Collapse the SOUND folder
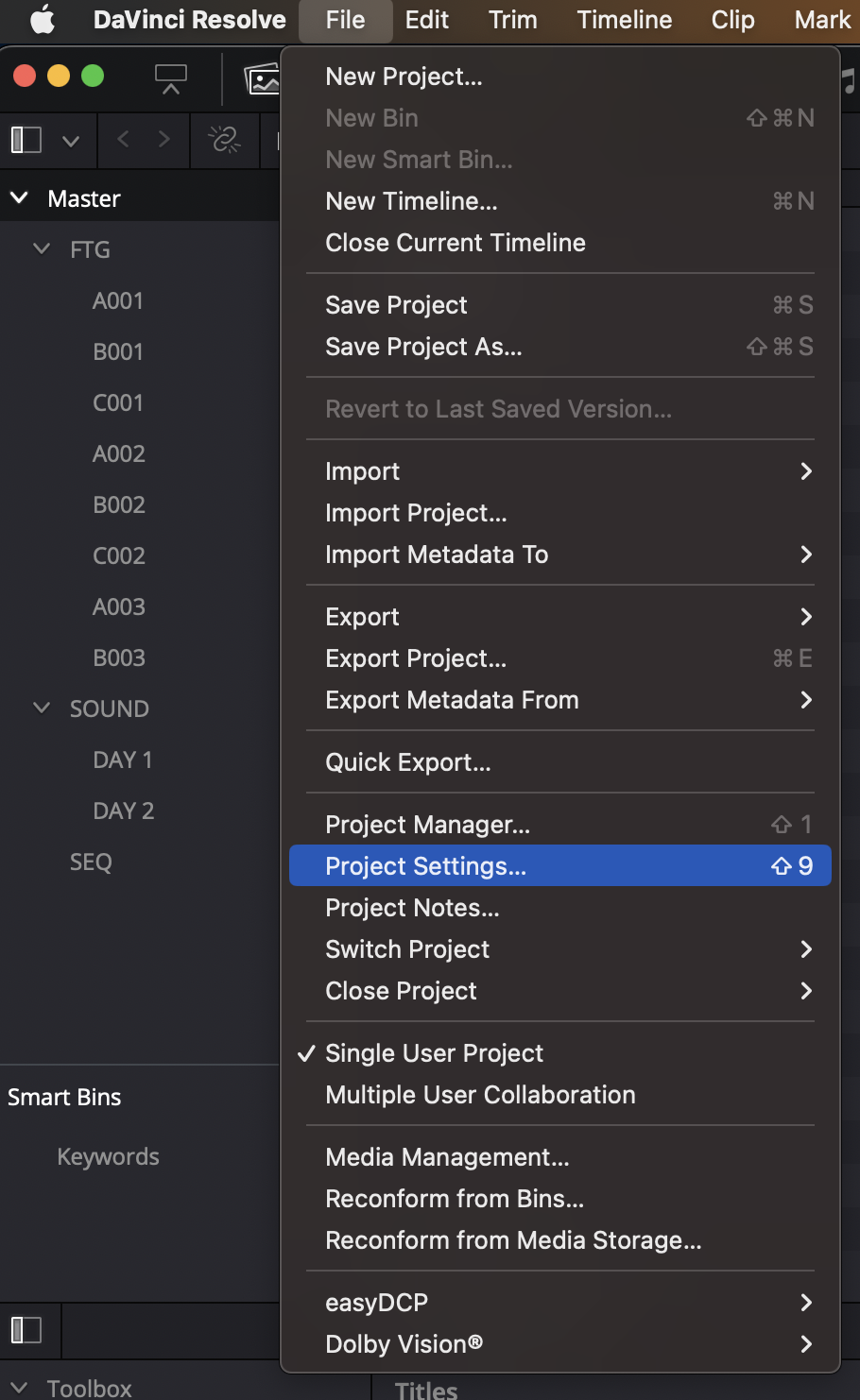This screenshot has height=1400, width=860. [42, 709]
